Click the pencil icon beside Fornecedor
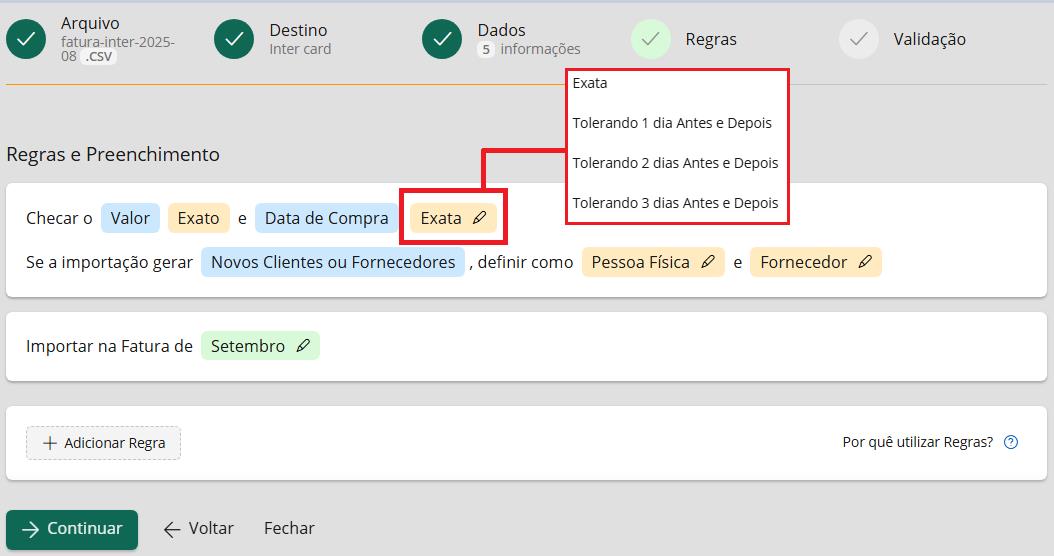The image size is (1054, 556). [x=865, y=262]
